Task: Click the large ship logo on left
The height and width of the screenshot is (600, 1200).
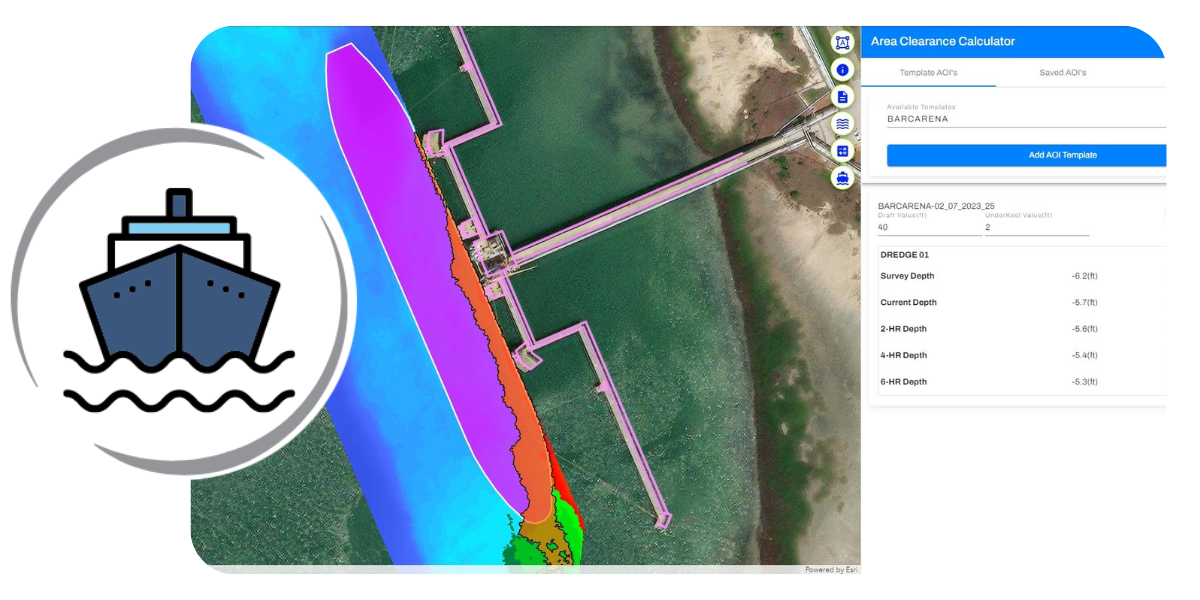Action: click(178, 300)
